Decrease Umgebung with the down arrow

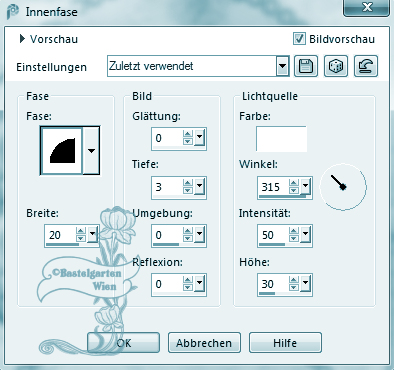188,238
